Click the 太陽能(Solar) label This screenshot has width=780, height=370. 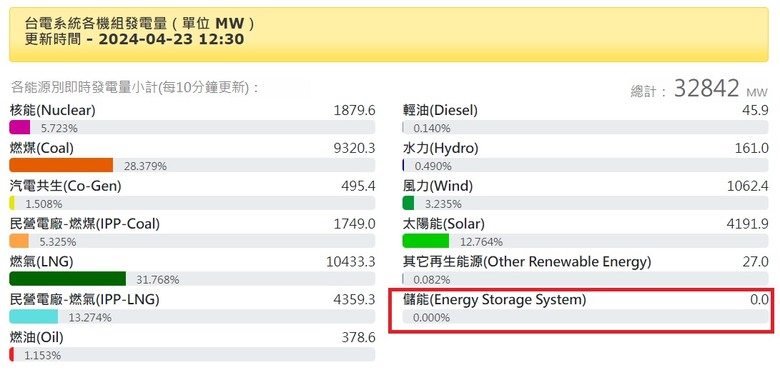pos(444,224)
